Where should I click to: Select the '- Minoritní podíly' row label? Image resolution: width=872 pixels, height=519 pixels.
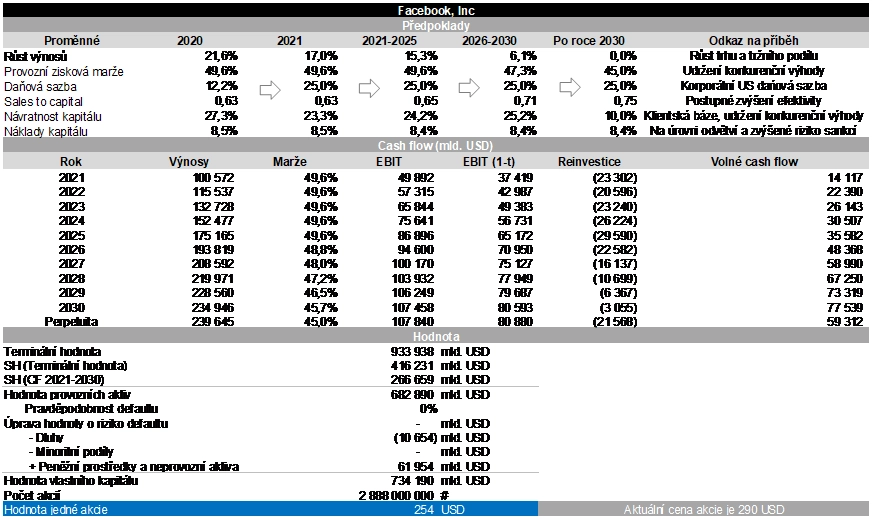pos(71,452)
